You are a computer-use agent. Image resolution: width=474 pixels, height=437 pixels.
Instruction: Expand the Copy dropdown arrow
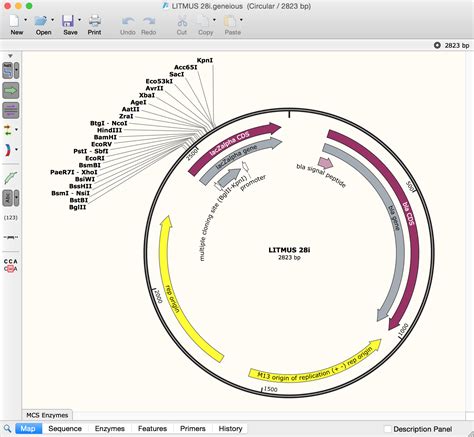[214, 20]
